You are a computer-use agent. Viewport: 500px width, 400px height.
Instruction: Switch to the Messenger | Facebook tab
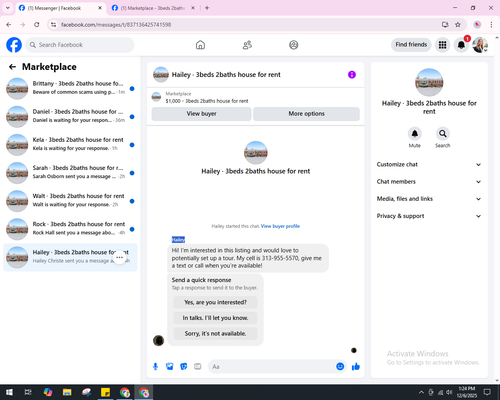click(60, 8)
